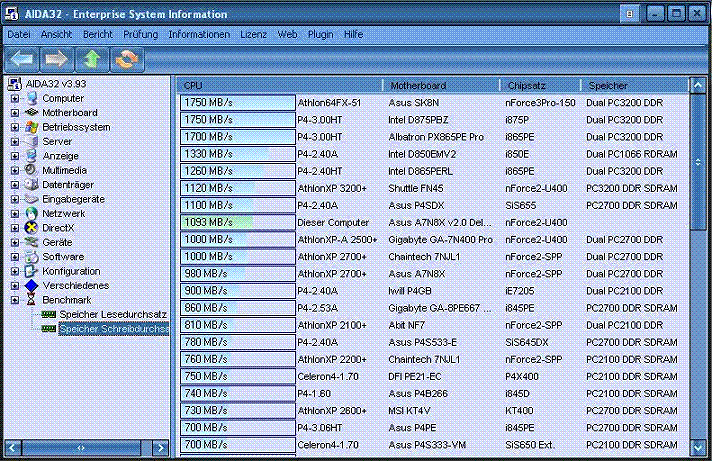
Task: Click the Motherboard icon in the tree
Action: tap(31, 112)
